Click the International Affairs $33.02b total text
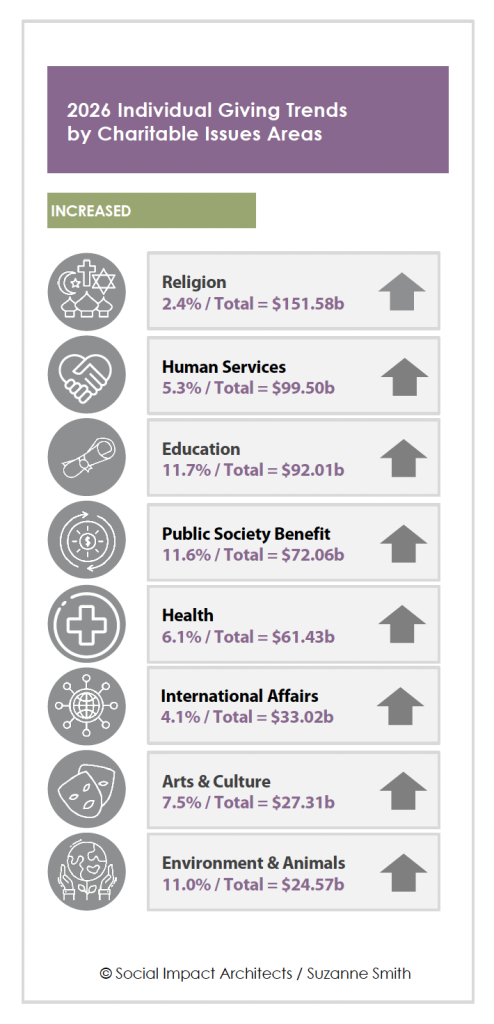Screen dimensions: 494x1024 point(248,717)
